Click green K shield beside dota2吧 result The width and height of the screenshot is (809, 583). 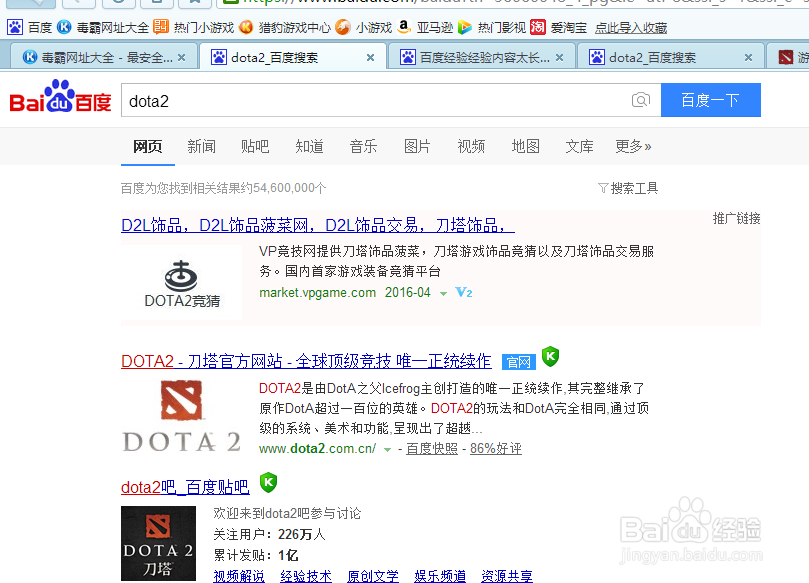pos(268,482)
